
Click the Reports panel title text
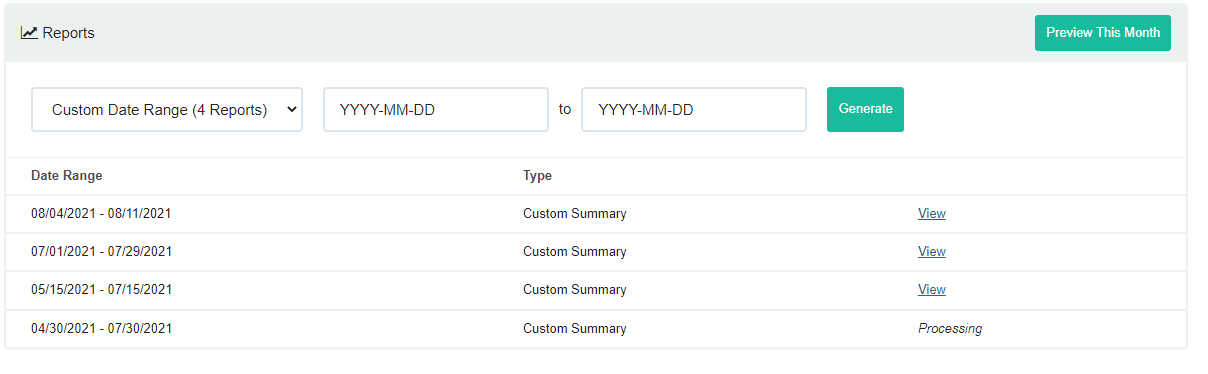(69, 33)
